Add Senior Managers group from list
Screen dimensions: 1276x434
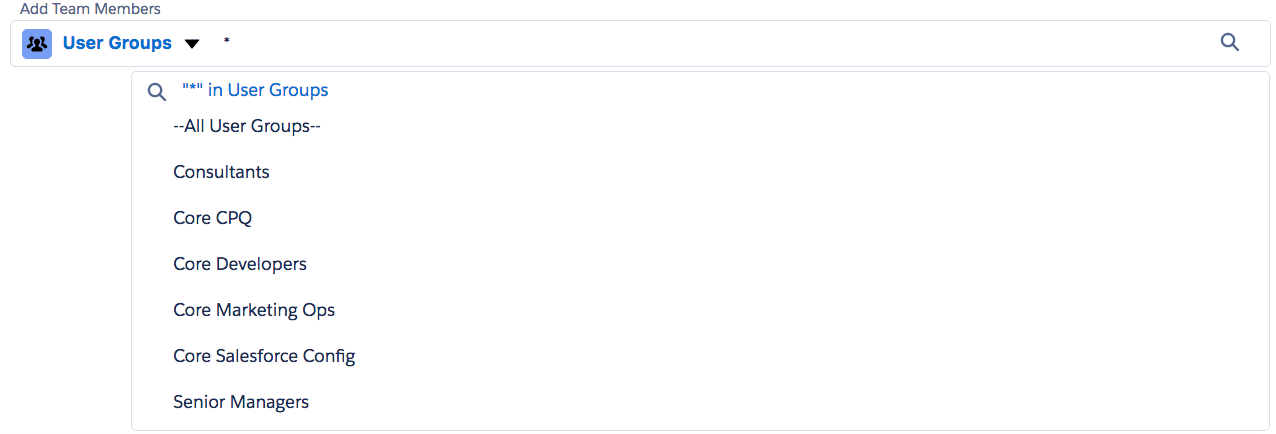pyautogui.click(x=241, y=402)
